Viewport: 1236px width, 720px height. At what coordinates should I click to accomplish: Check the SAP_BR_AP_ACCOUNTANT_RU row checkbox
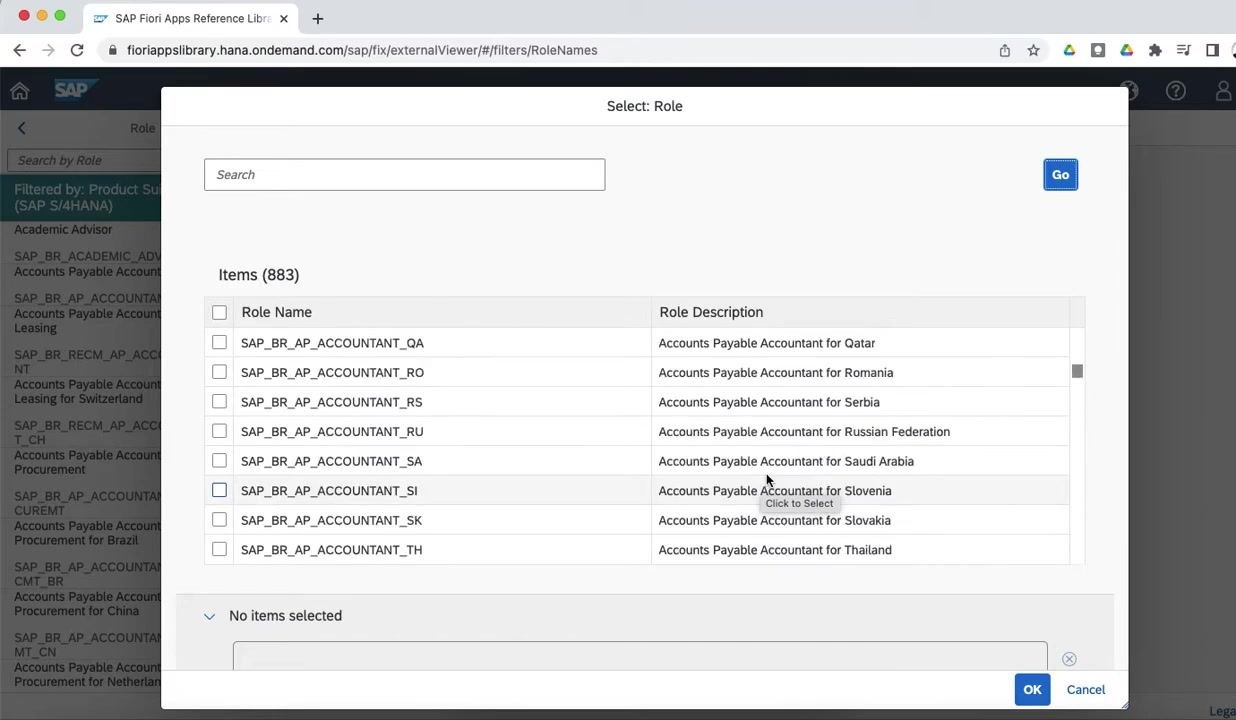point(219,431)
